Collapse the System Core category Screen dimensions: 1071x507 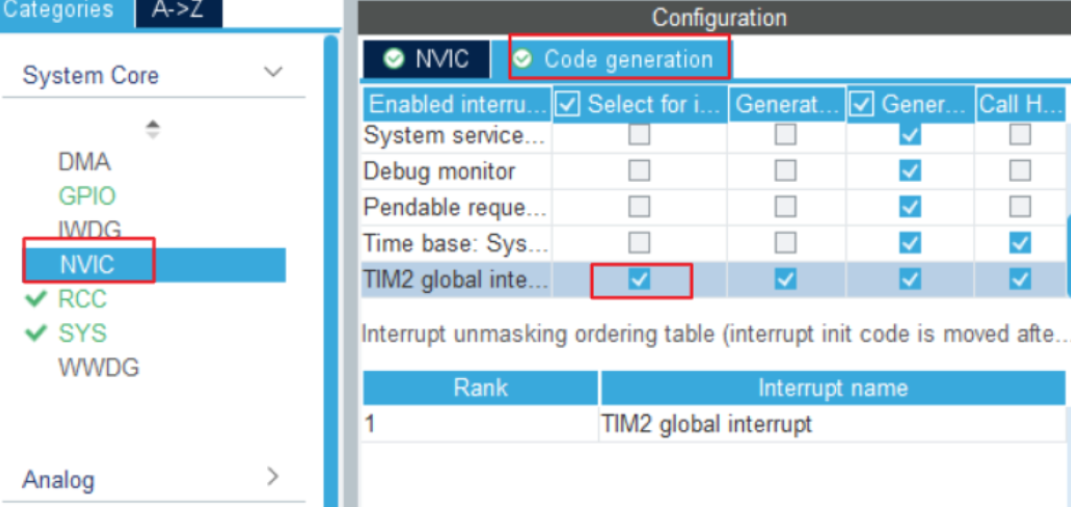pos(273,72)
